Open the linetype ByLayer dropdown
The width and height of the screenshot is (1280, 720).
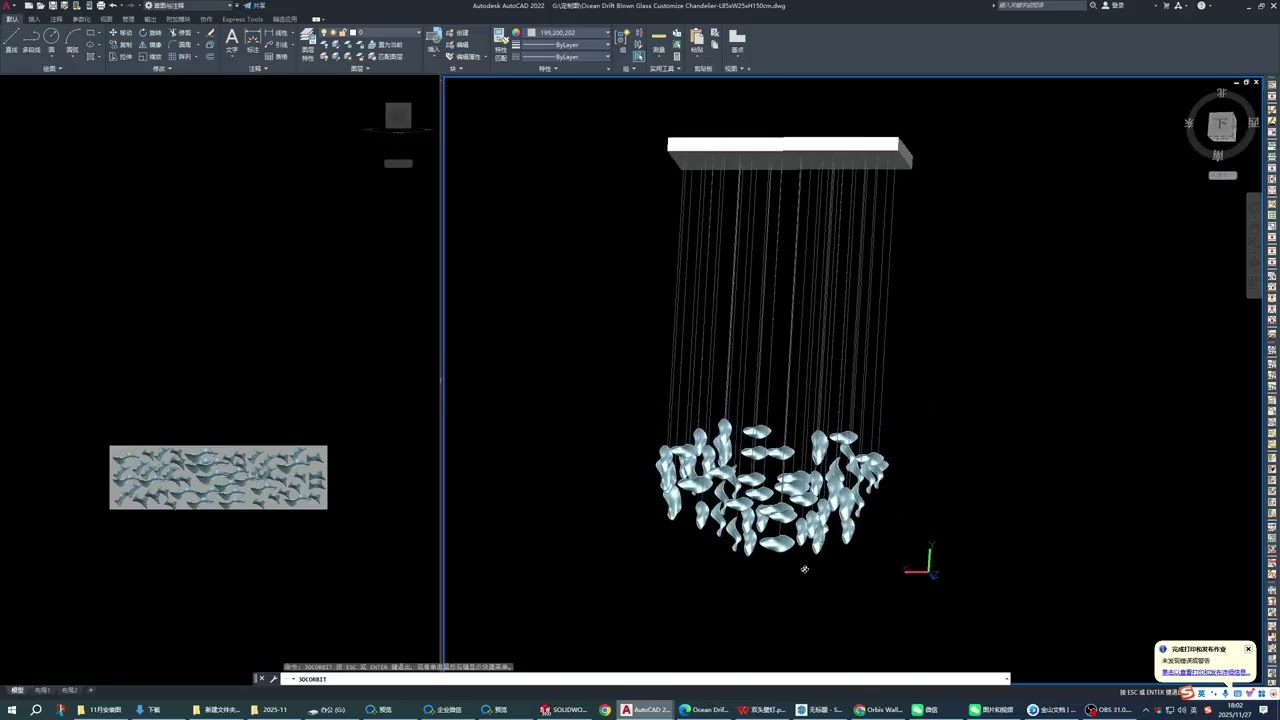pyautogui.click(x=566, y=57)
